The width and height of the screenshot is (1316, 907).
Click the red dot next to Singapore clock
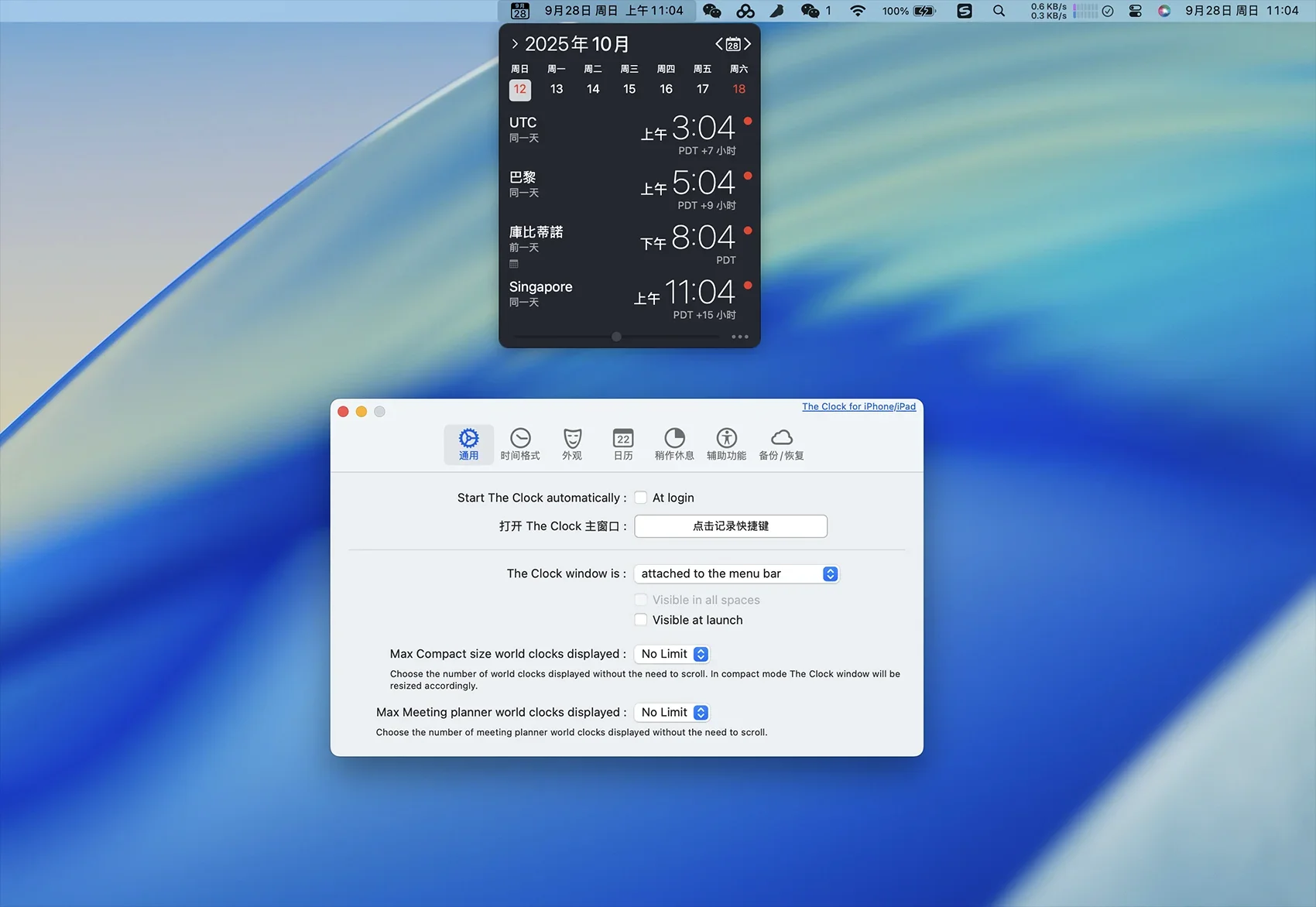748,286
